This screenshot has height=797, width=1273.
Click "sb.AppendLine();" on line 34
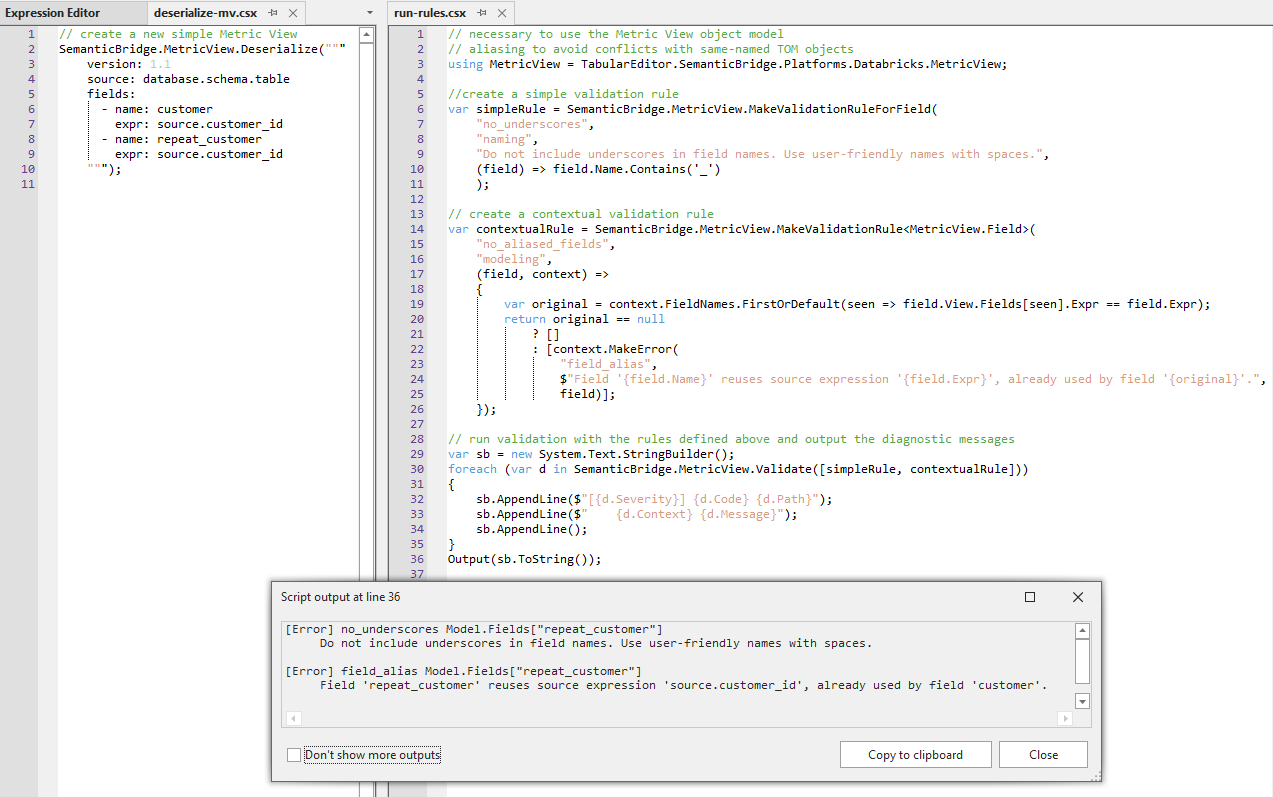tap(532, 529)
